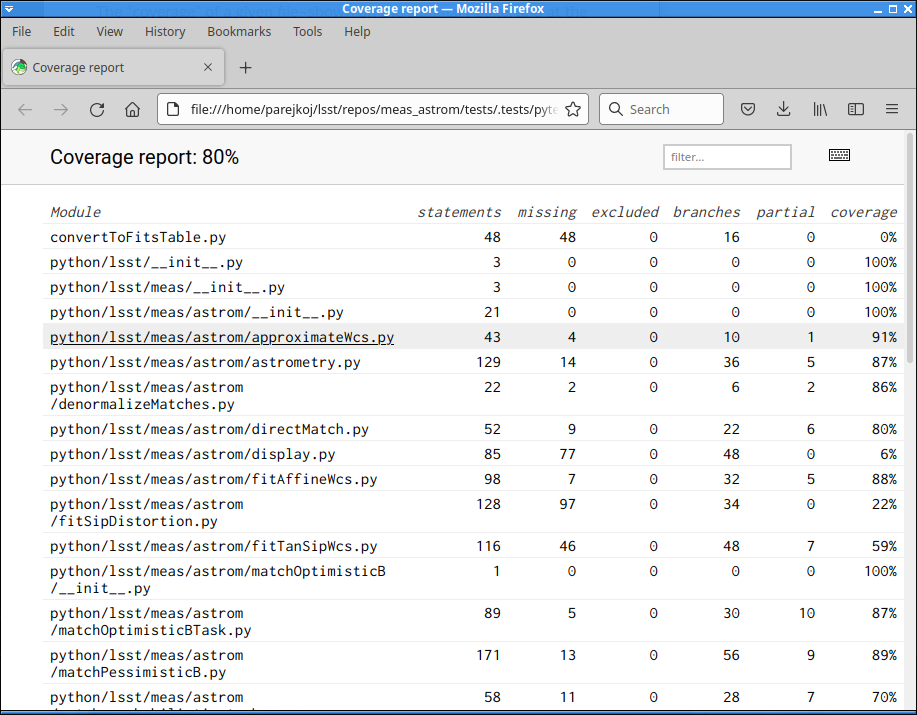Sort the table by missing column
The height and width of the screenshot is (715, 917).
tap(546, 212)
